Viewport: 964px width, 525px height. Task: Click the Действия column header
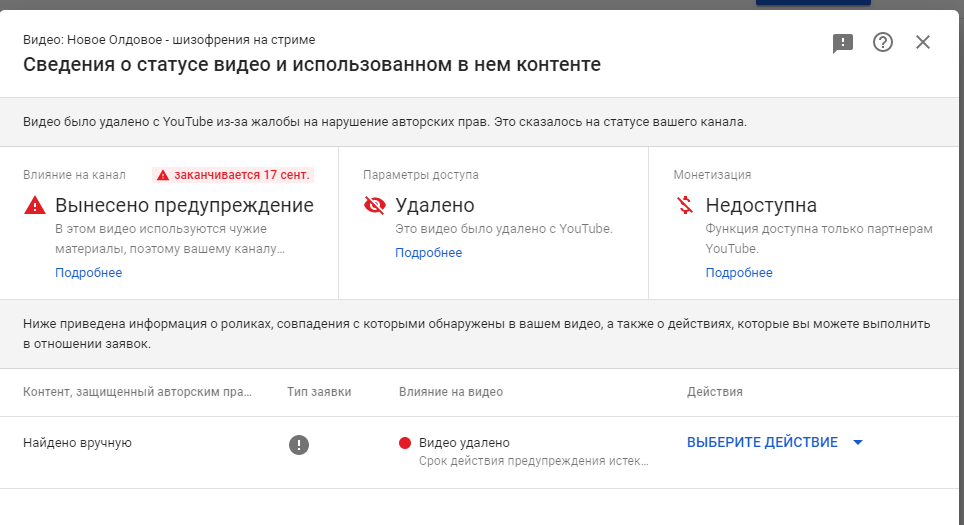(x=715, y=392)
